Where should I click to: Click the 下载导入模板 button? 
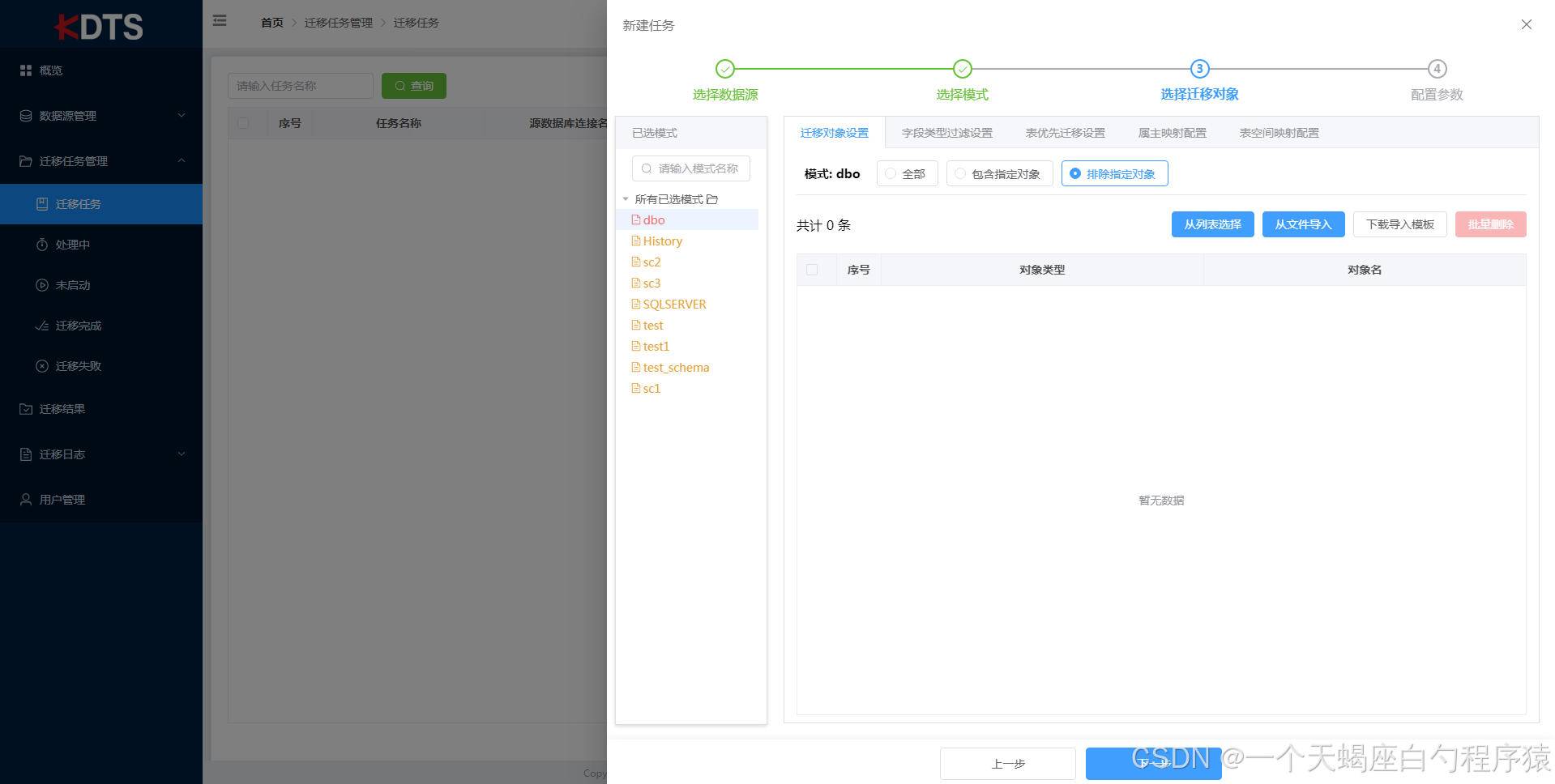click(1400, 224)
